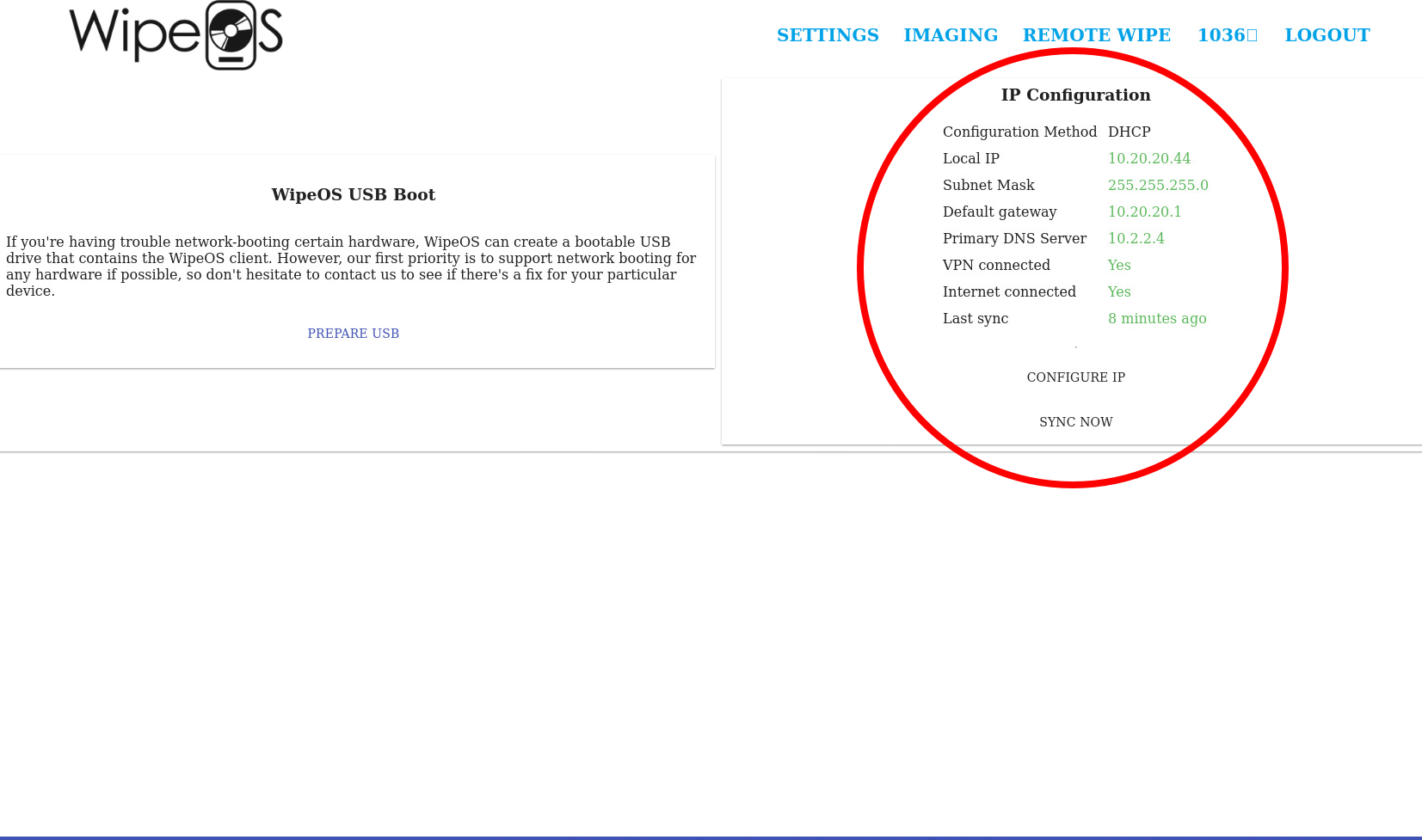Click the 1036 account item
Image resolution: width=1422 pixels, height=840 pixels.
point(1228,35)
